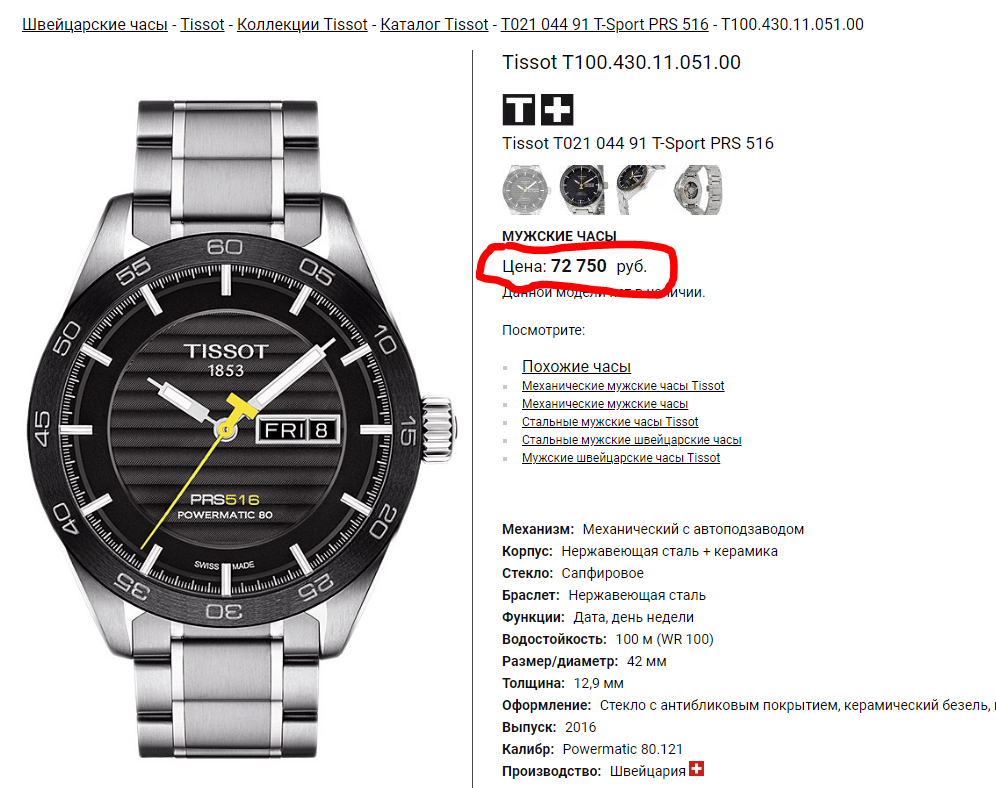
Task: Open Механические мужские часы link
Action: (605, 404)
